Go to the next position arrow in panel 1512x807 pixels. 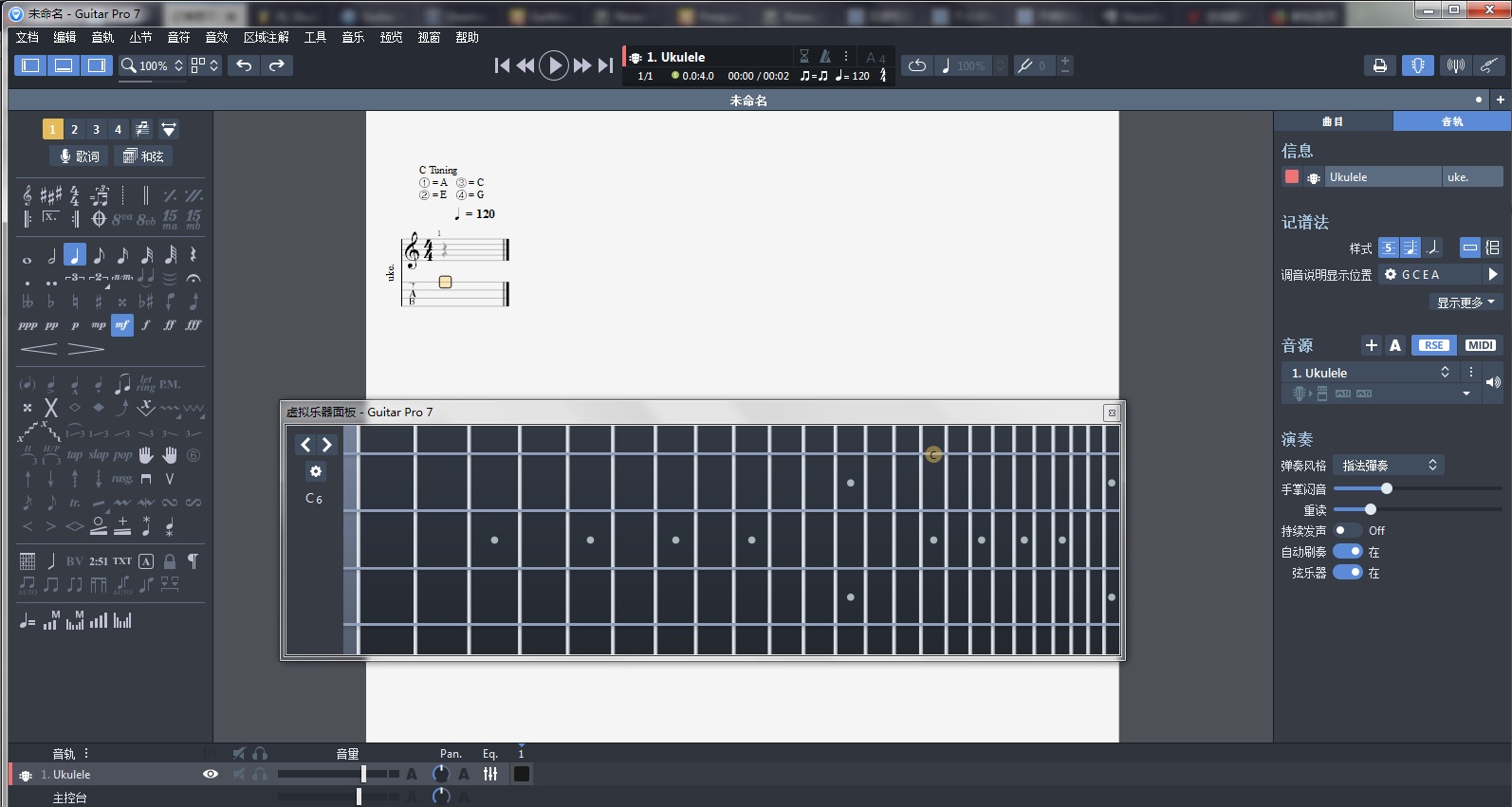pos(326,445)
